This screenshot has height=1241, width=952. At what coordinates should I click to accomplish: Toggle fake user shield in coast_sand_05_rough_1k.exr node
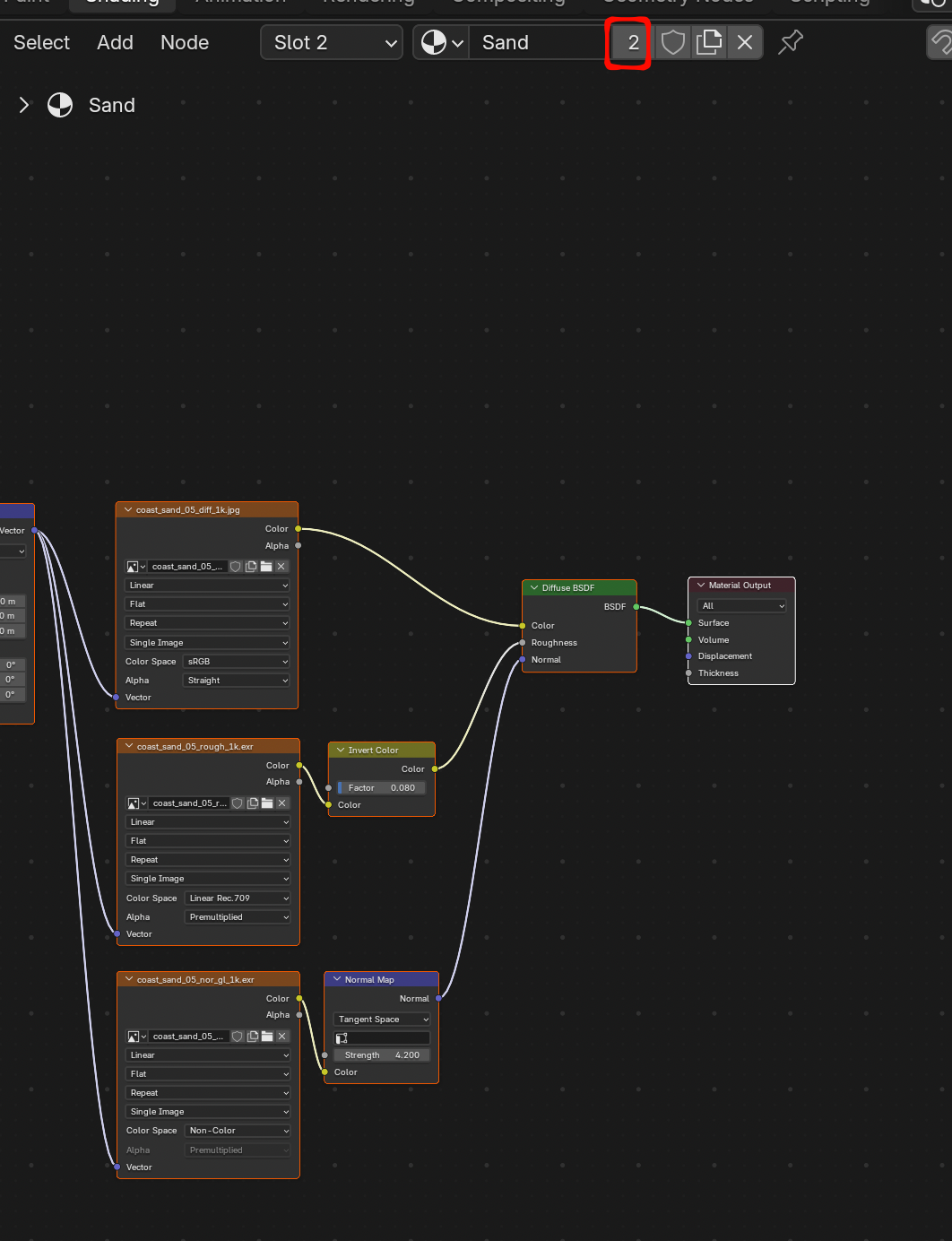[x=238, y=803]
